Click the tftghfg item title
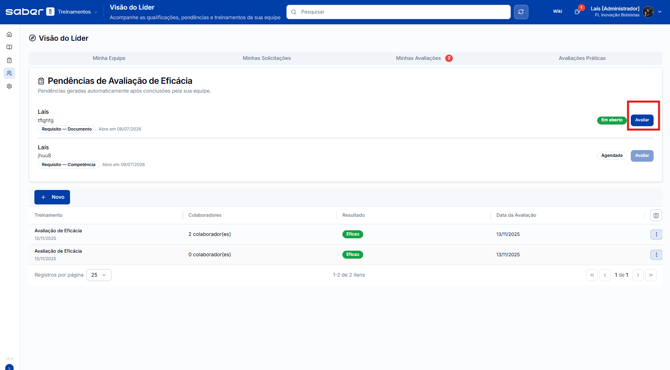The width and height of the screenshot is (670, 370). [46, 120]
